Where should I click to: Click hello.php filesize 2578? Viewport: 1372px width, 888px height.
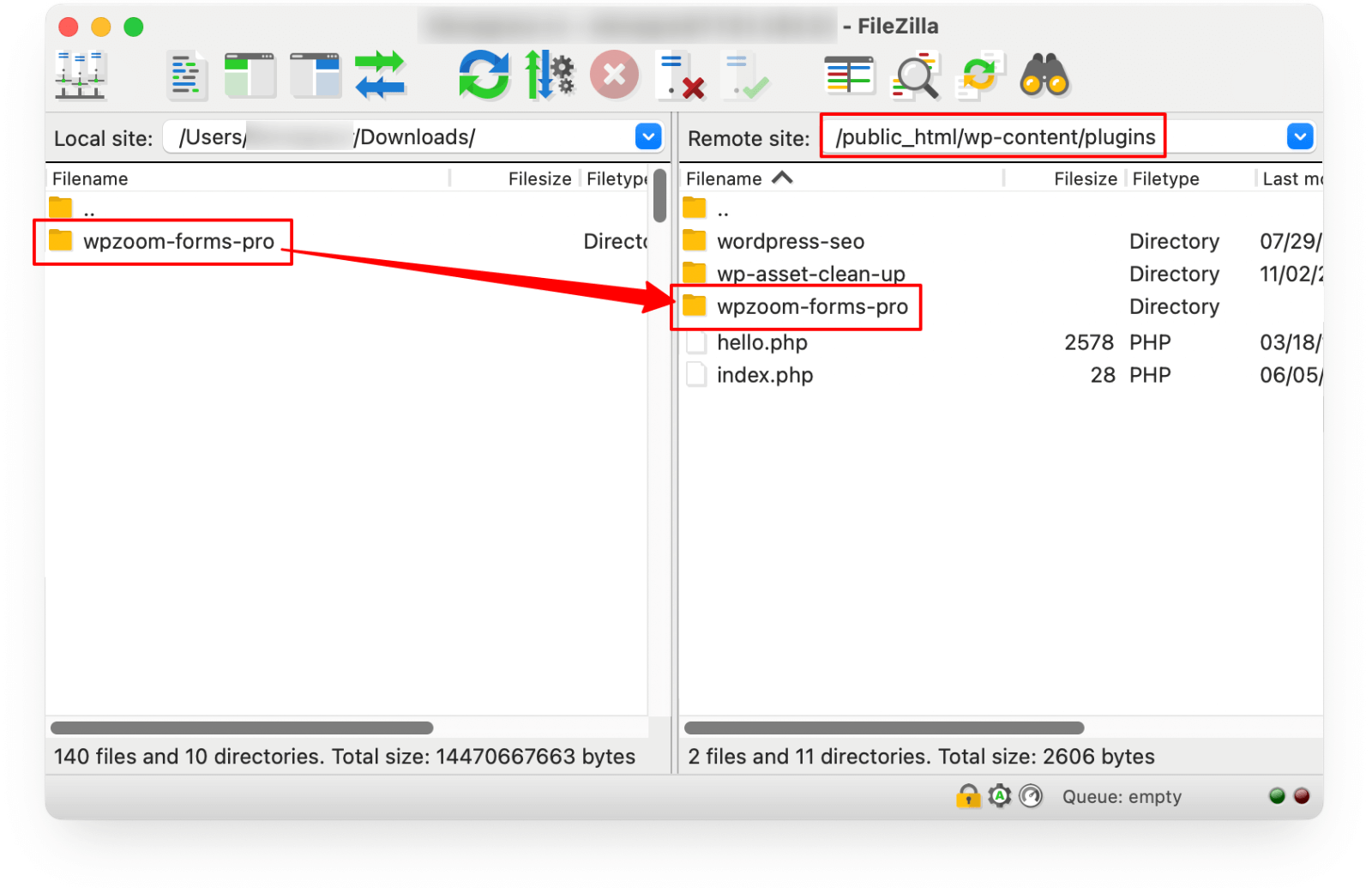[1088, 342]
